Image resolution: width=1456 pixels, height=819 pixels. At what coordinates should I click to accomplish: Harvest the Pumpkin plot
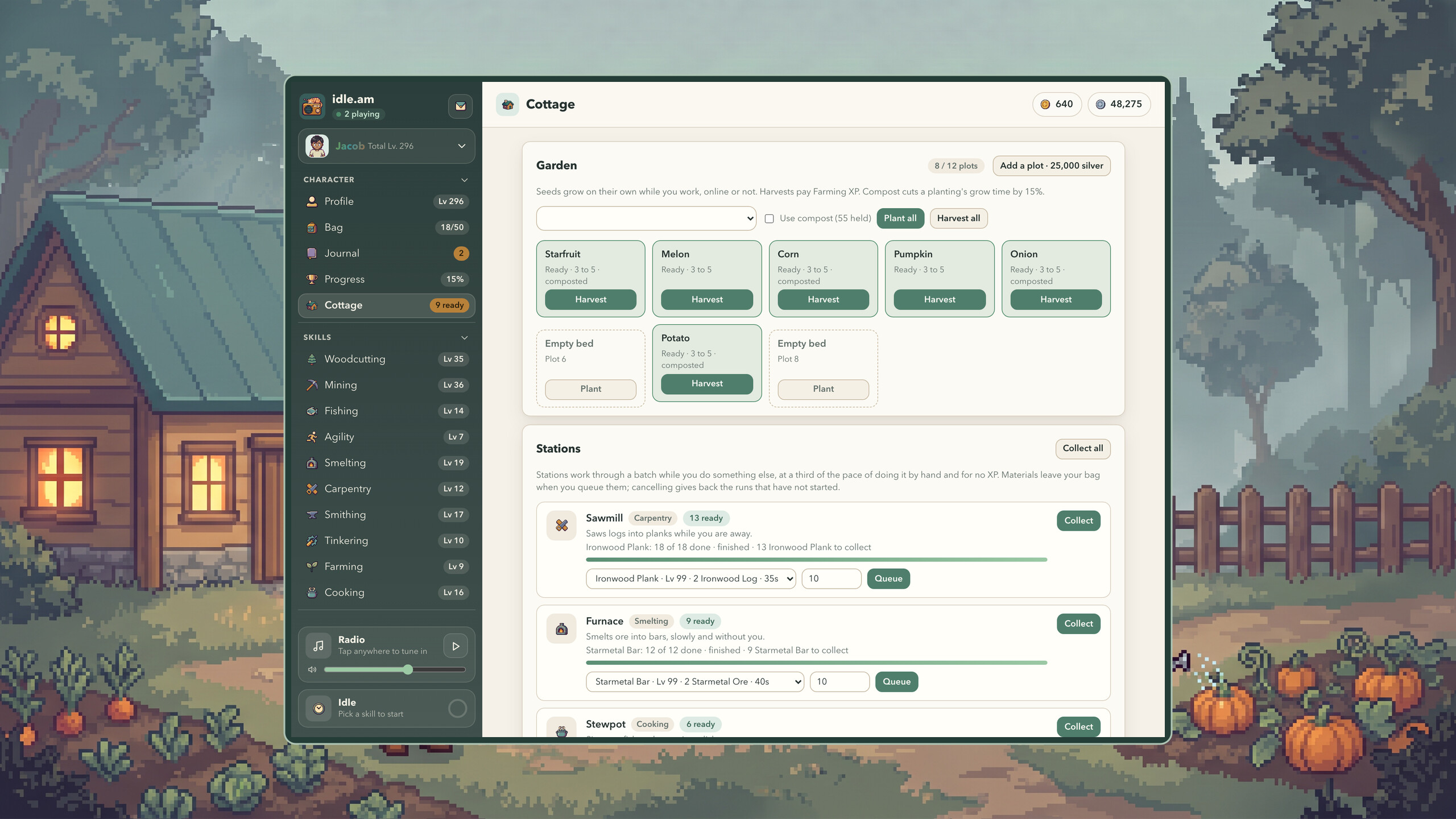[x=940, y=299]
